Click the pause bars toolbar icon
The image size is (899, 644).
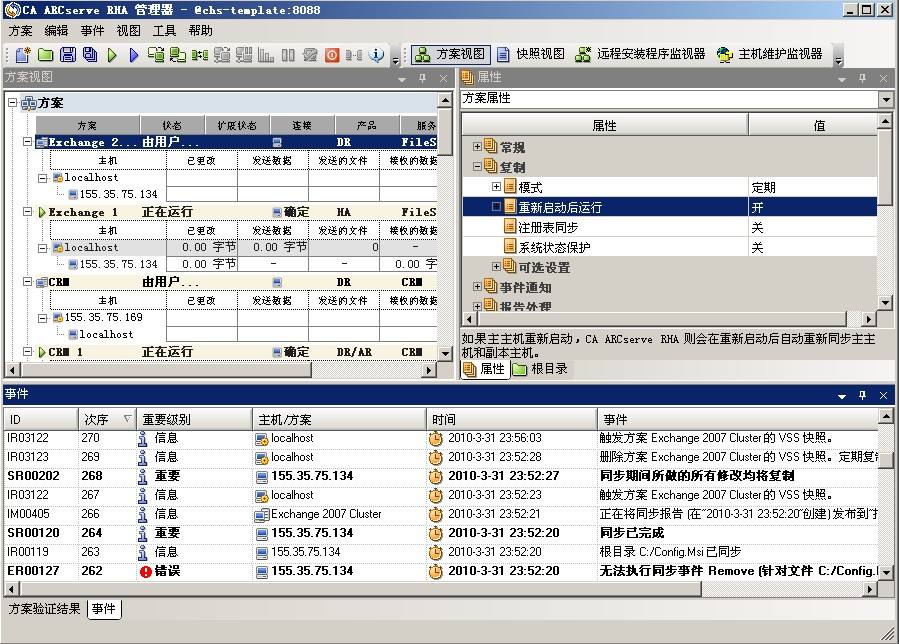click(x=288, y=55)
